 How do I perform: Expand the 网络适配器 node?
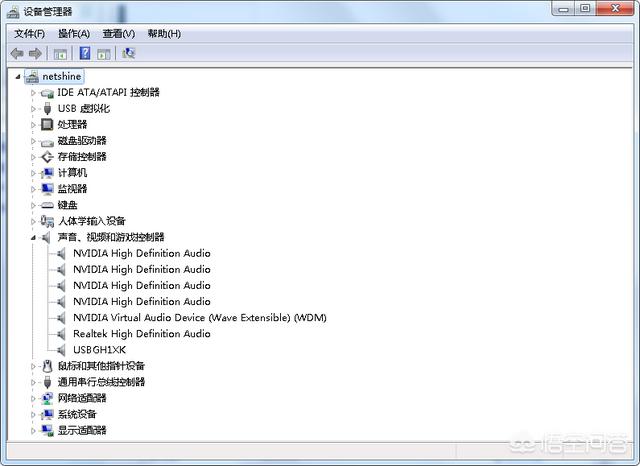point(33,398)
